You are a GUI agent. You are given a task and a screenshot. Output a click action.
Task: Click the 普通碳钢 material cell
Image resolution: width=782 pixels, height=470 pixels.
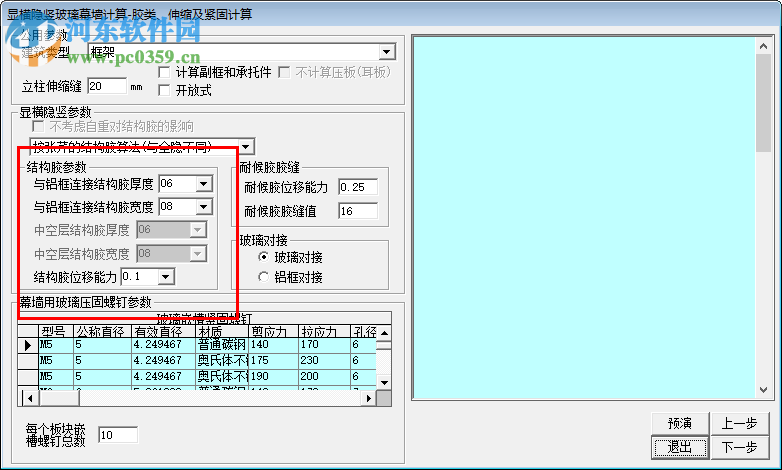[x=221, y=345]
